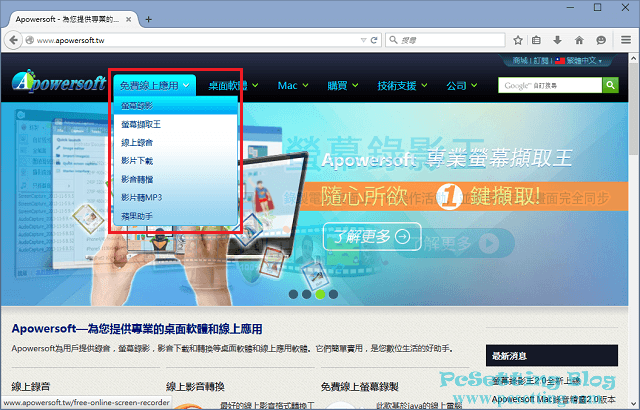Click the page vertical scrollbar thumb
Image resolution: width=640 pixels, height=410 pixels.
pyautogui.click(x=634, y=109)
